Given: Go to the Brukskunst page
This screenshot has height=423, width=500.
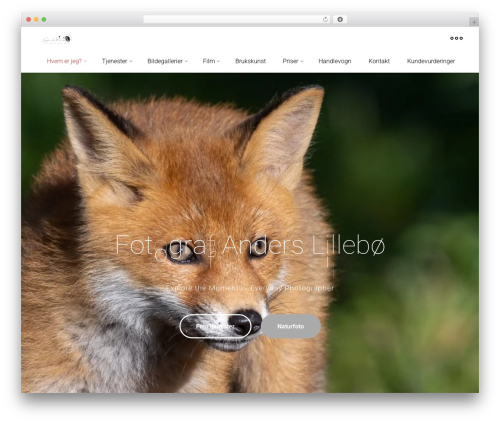Looking at the screenshot, I should (x=250, y=61).
